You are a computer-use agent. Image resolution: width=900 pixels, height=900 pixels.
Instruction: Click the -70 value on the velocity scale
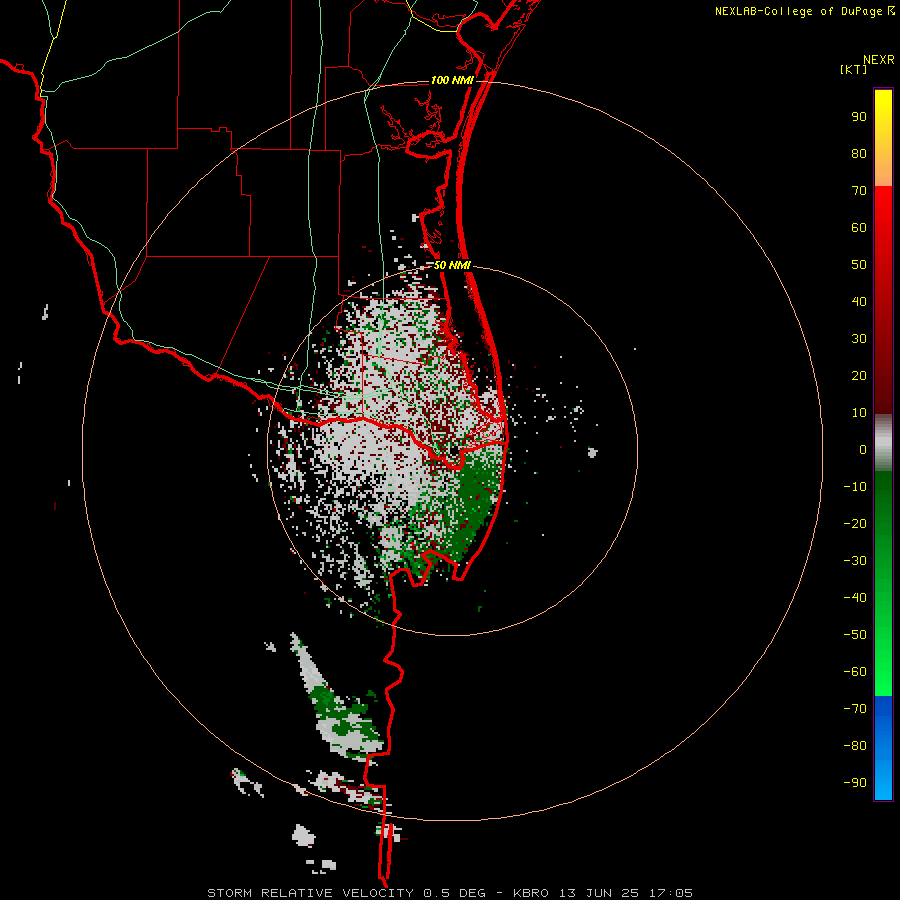click(x=855, y=709)
